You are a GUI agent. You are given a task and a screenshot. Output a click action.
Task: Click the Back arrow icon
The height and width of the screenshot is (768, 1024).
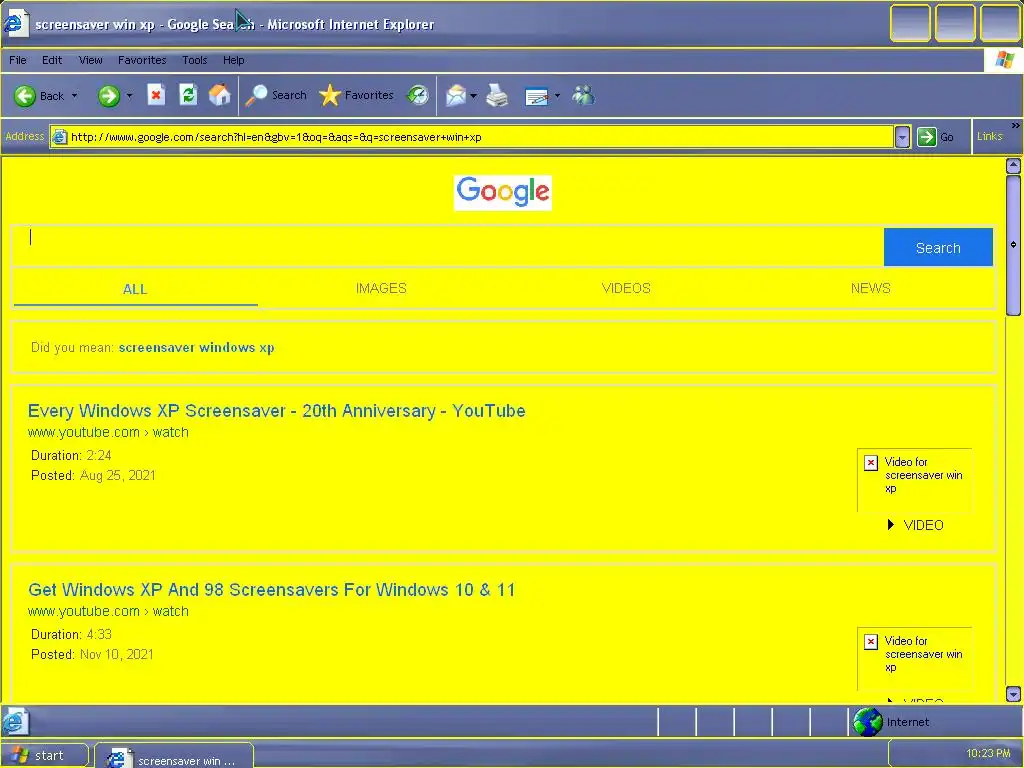click(x=25, y=96)
